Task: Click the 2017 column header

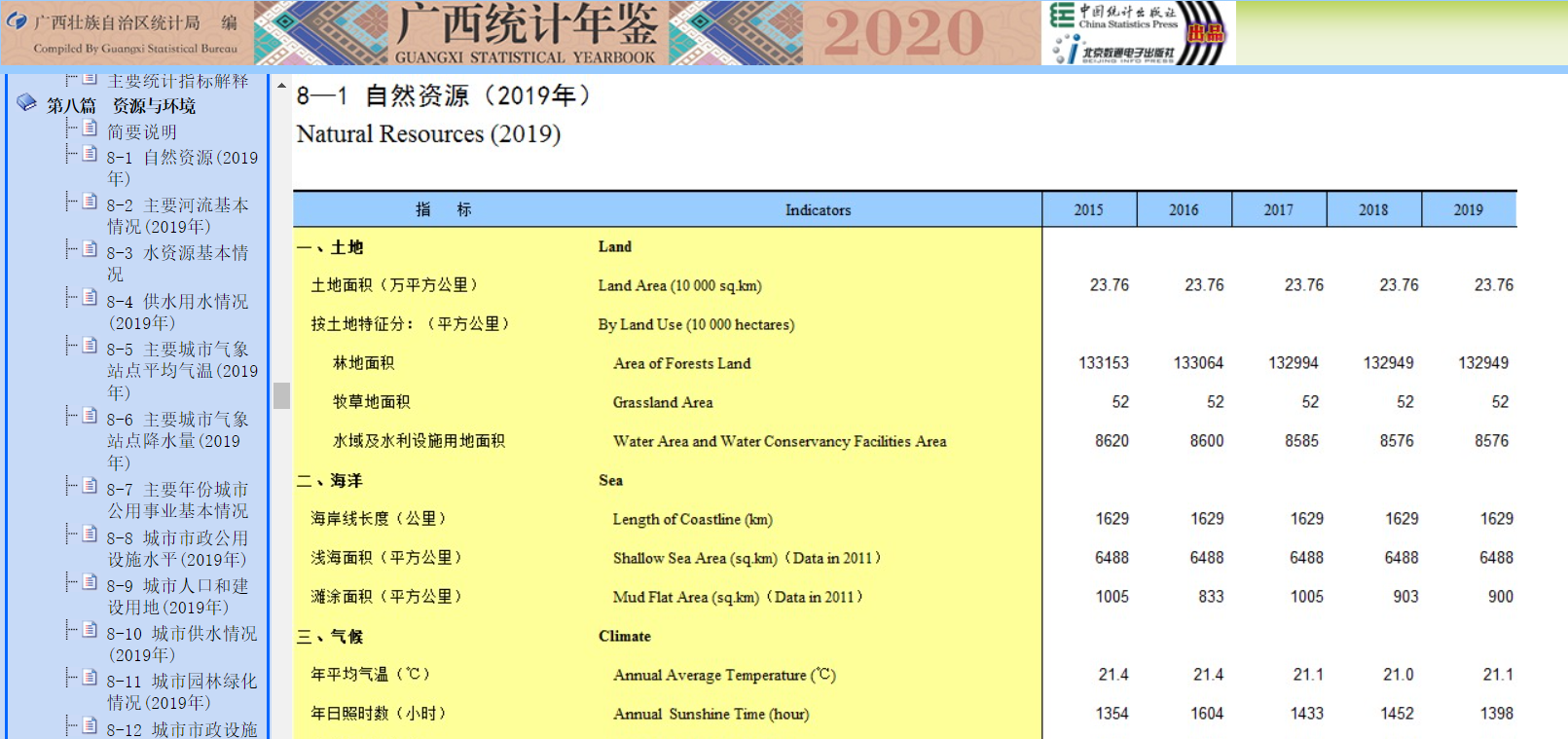Action: [1278, 209]
